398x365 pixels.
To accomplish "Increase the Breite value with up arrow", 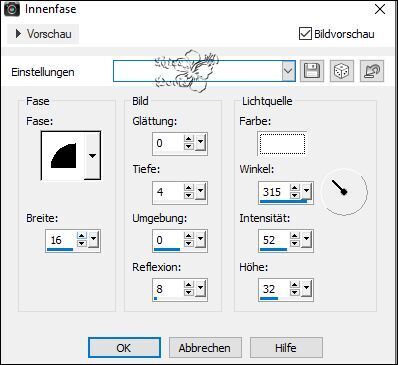I will (82, 236).
